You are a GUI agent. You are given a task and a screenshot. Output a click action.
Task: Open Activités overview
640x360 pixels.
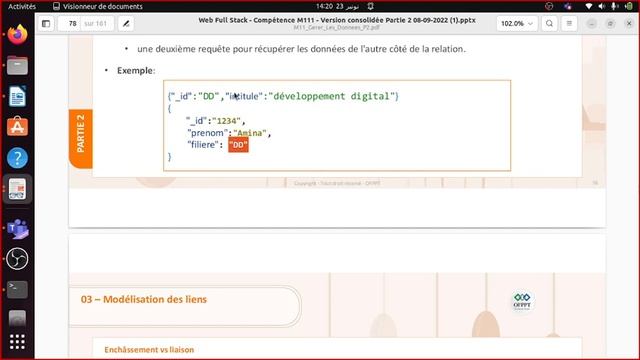pyautogui.click(x=22, y=6)
